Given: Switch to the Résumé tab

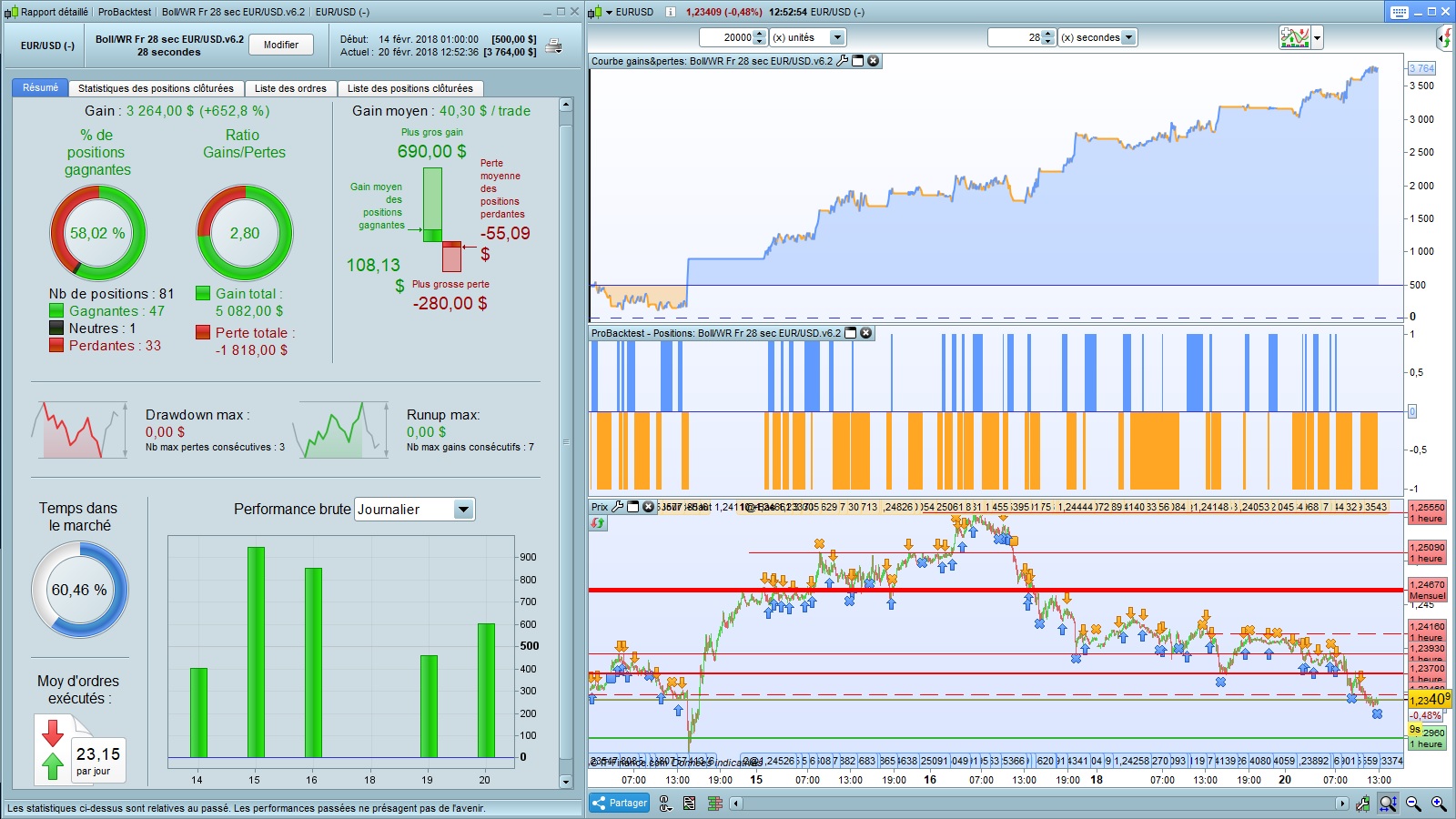Looking at the screenshot, I should coord(40,88).
